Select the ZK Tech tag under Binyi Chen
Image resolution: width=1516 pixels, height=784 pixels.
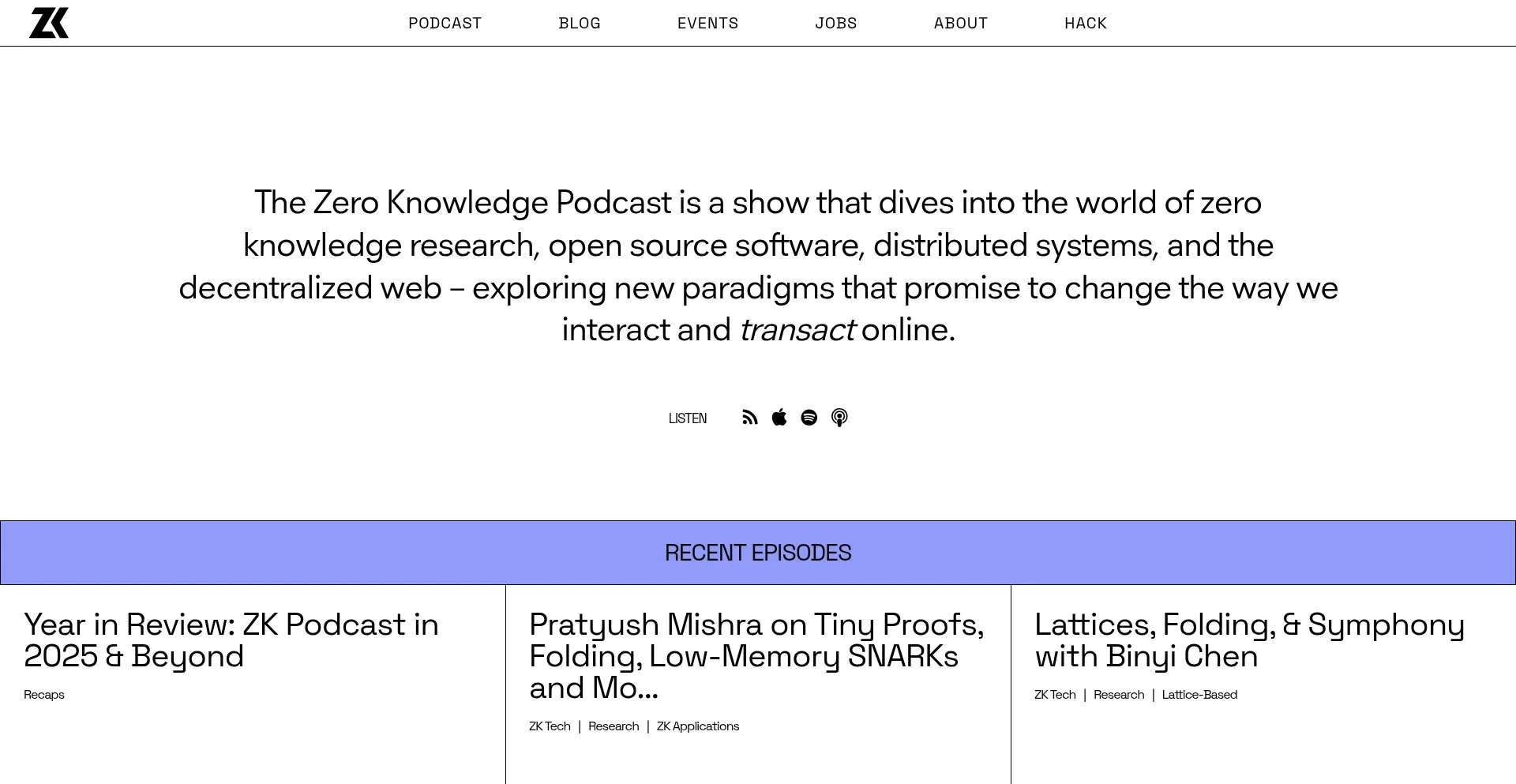tap(1055, 694)
